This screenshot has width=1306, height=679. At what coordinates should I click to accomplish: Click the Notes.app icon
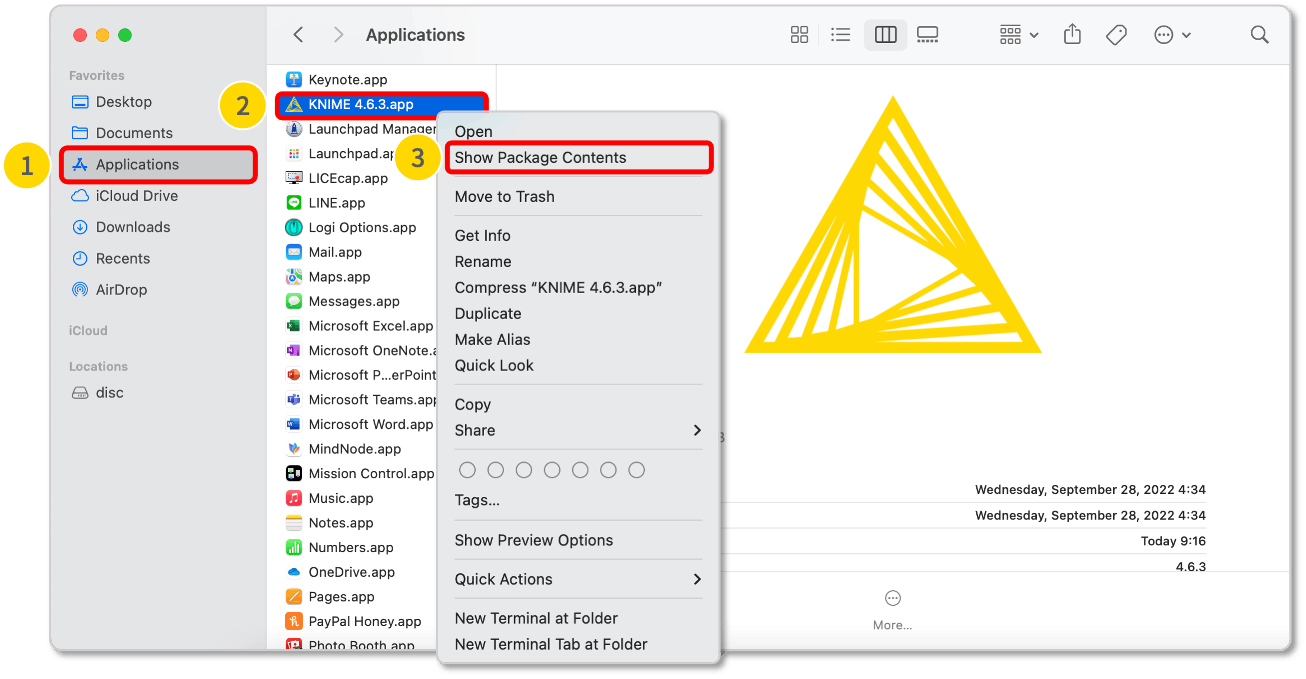pos(294,523)
